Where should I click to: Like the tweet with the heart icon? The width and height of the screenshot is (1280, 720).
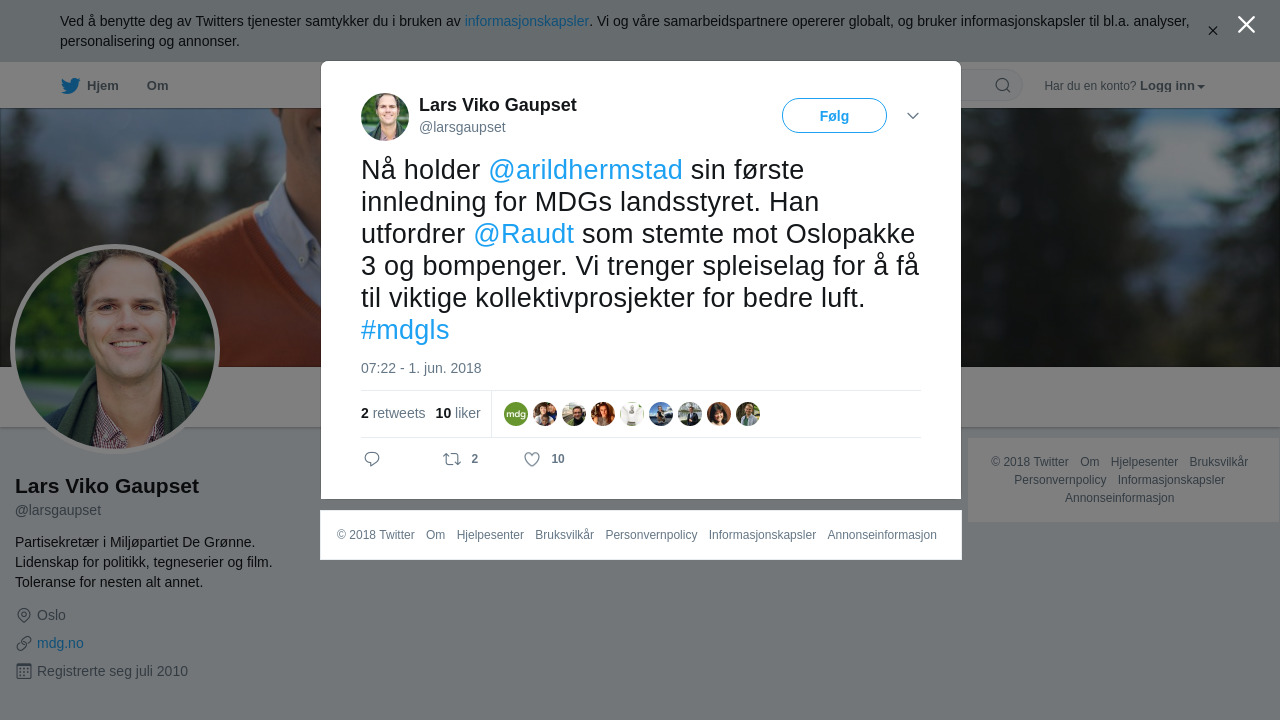click(x=532, y=459)
